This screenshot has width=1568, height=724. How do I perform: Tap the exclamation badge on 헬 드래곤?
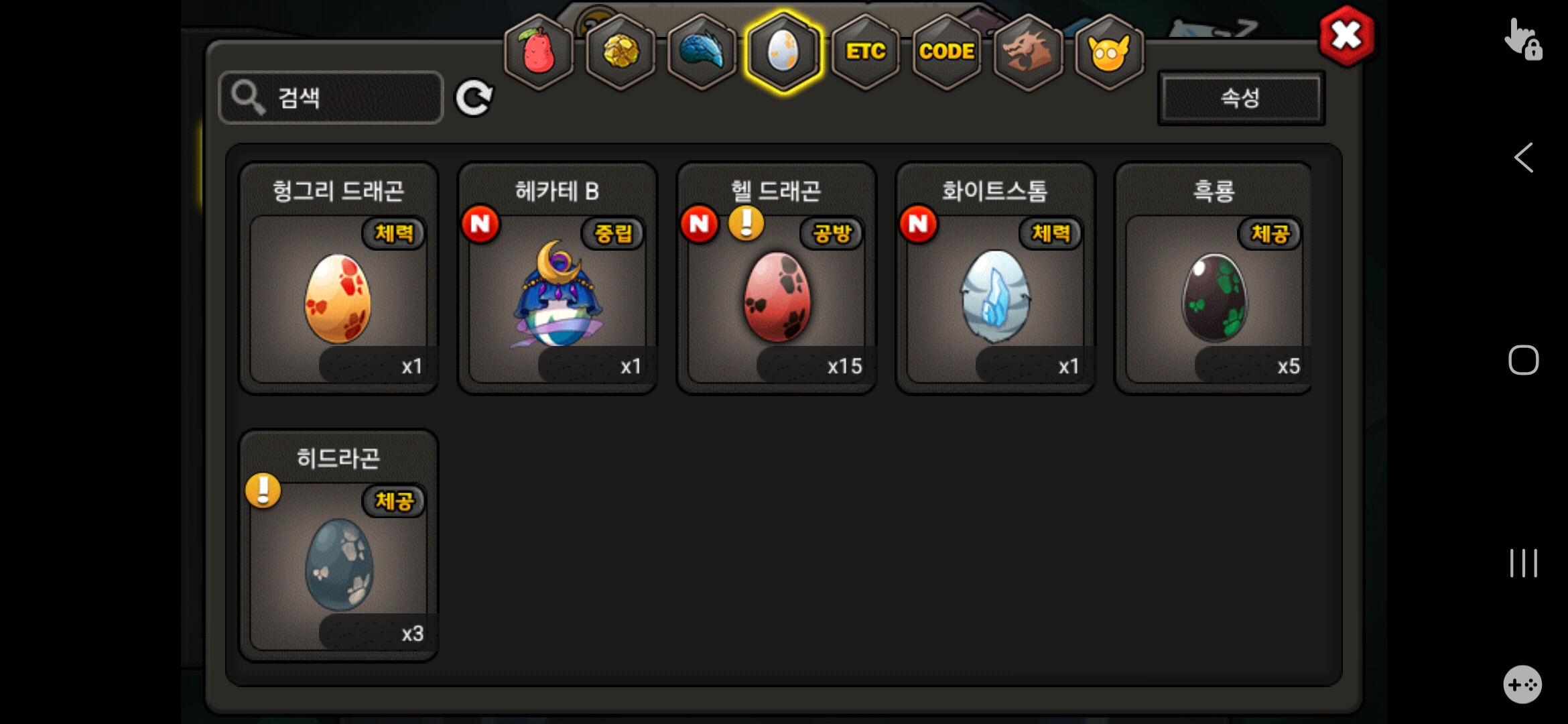point(746,223)
